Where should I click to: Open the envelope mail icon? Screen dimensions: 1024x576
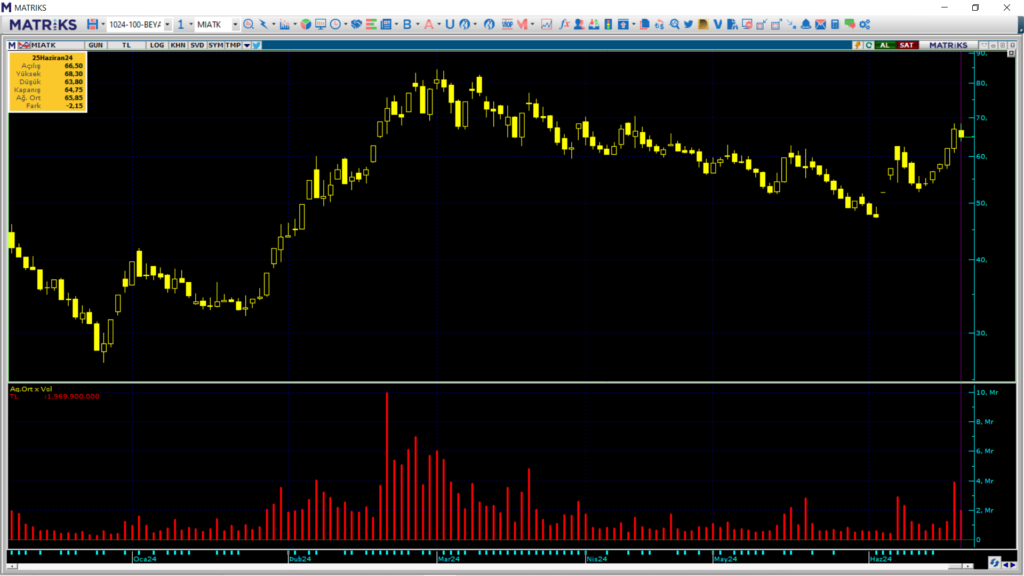click(820, 24)
